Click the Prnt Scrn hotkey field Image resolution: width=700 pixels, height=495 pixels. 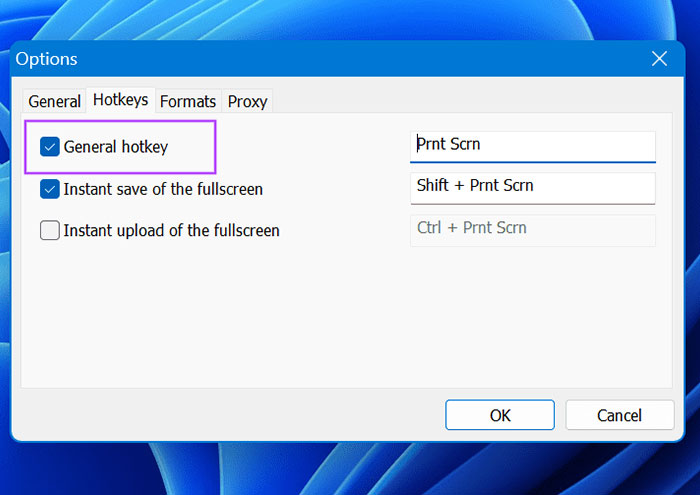click(x=532, y=145)
